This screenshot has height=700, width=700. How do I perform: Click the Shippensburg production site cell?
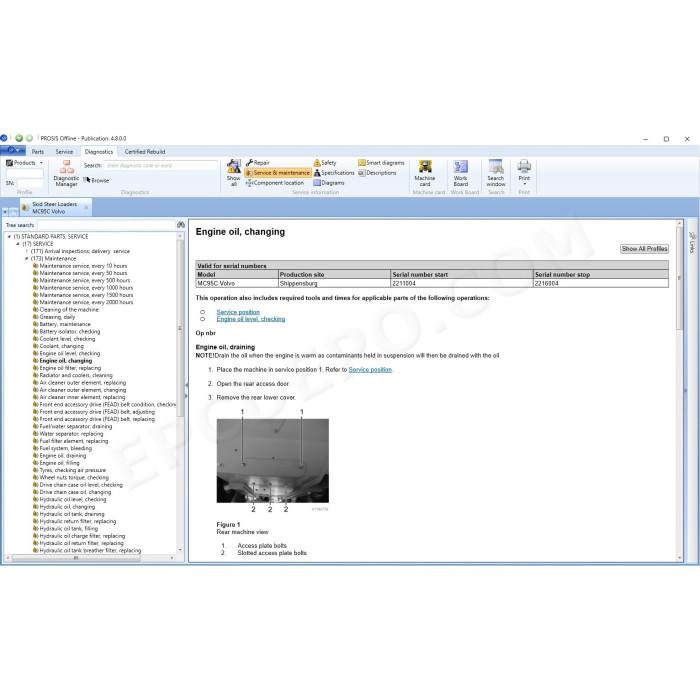(334, 283)
